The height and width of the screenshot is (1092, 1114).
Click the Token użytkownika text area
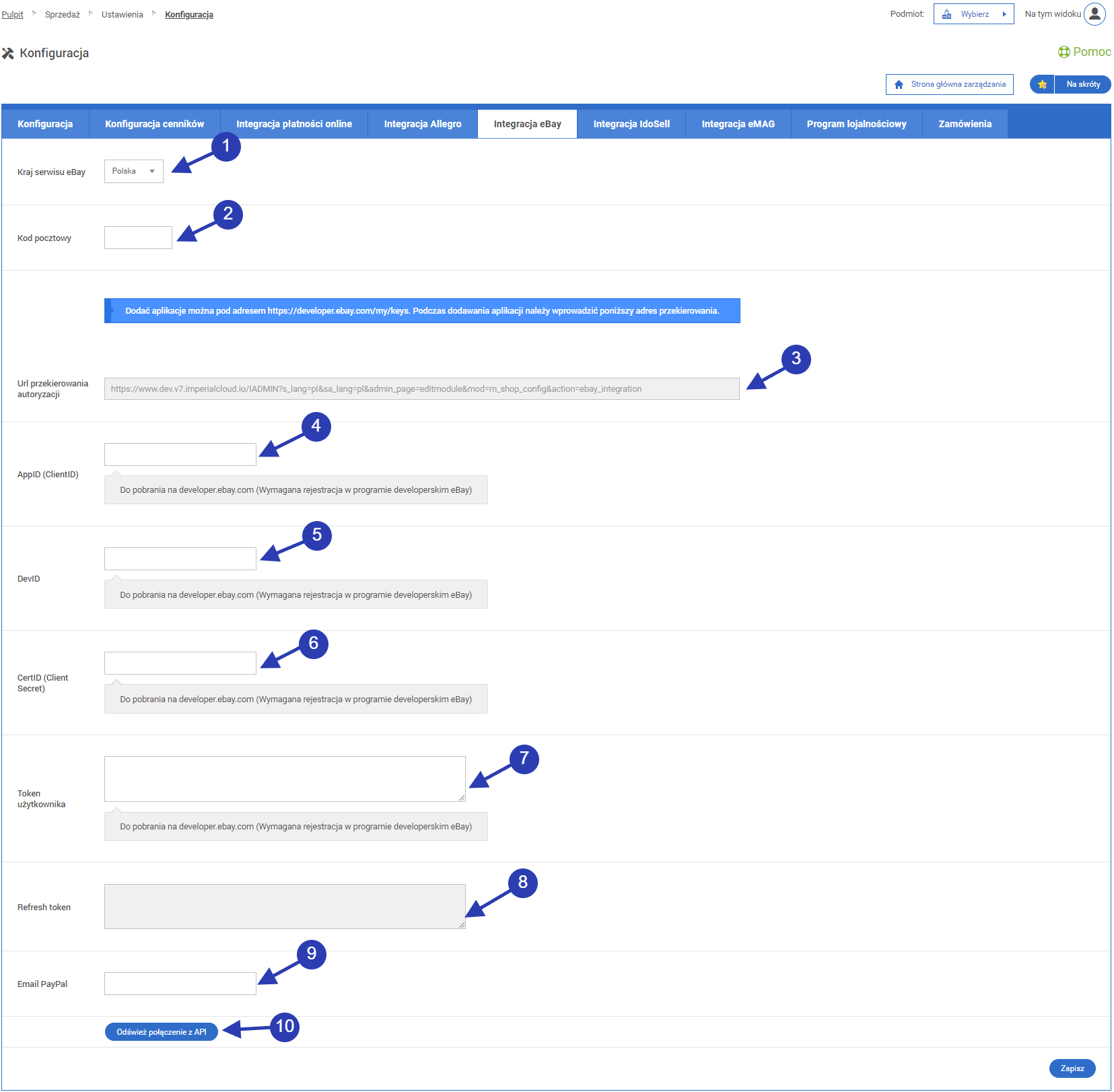(285, 779)
